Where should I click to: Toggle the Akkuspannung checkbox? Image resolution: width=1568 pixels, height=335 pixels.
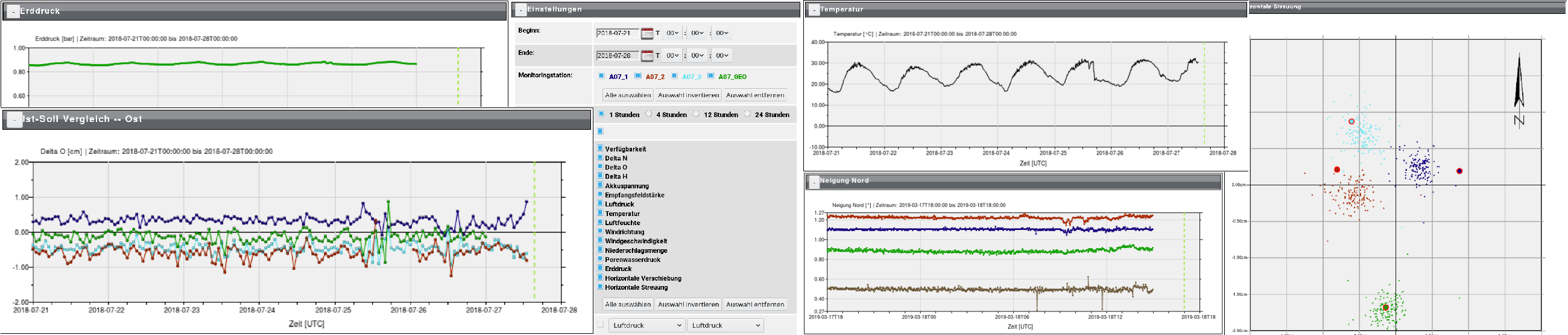(600, 185)
